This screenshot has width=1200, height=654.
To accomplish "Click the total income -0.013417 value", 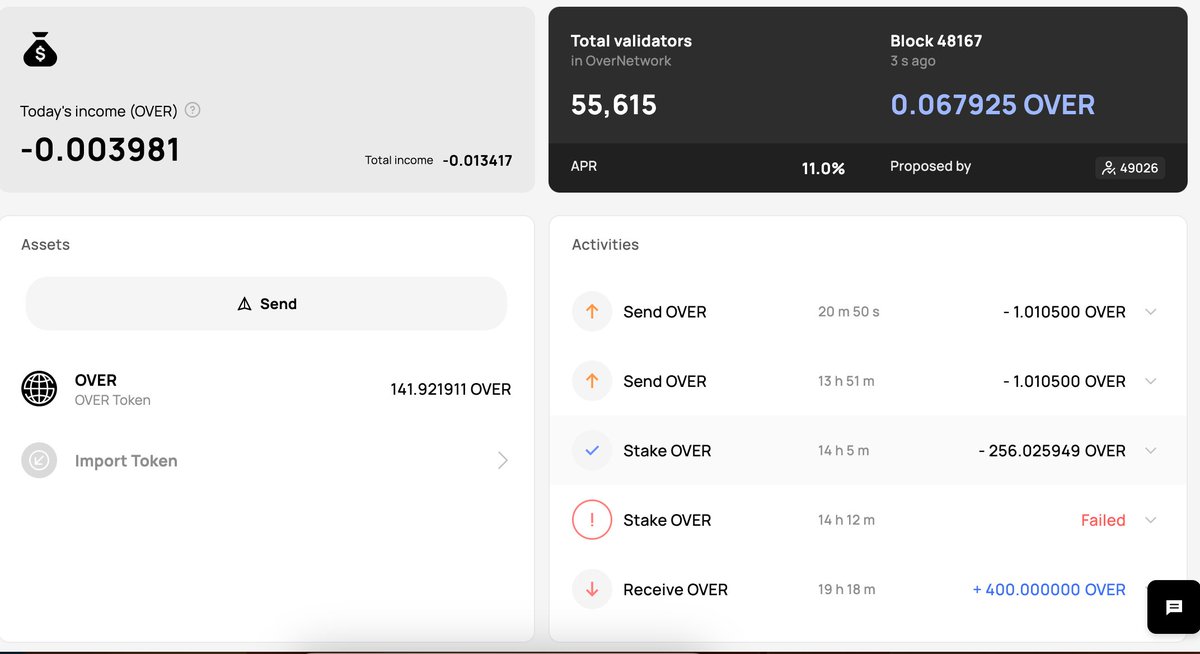I will click(477, 160).
